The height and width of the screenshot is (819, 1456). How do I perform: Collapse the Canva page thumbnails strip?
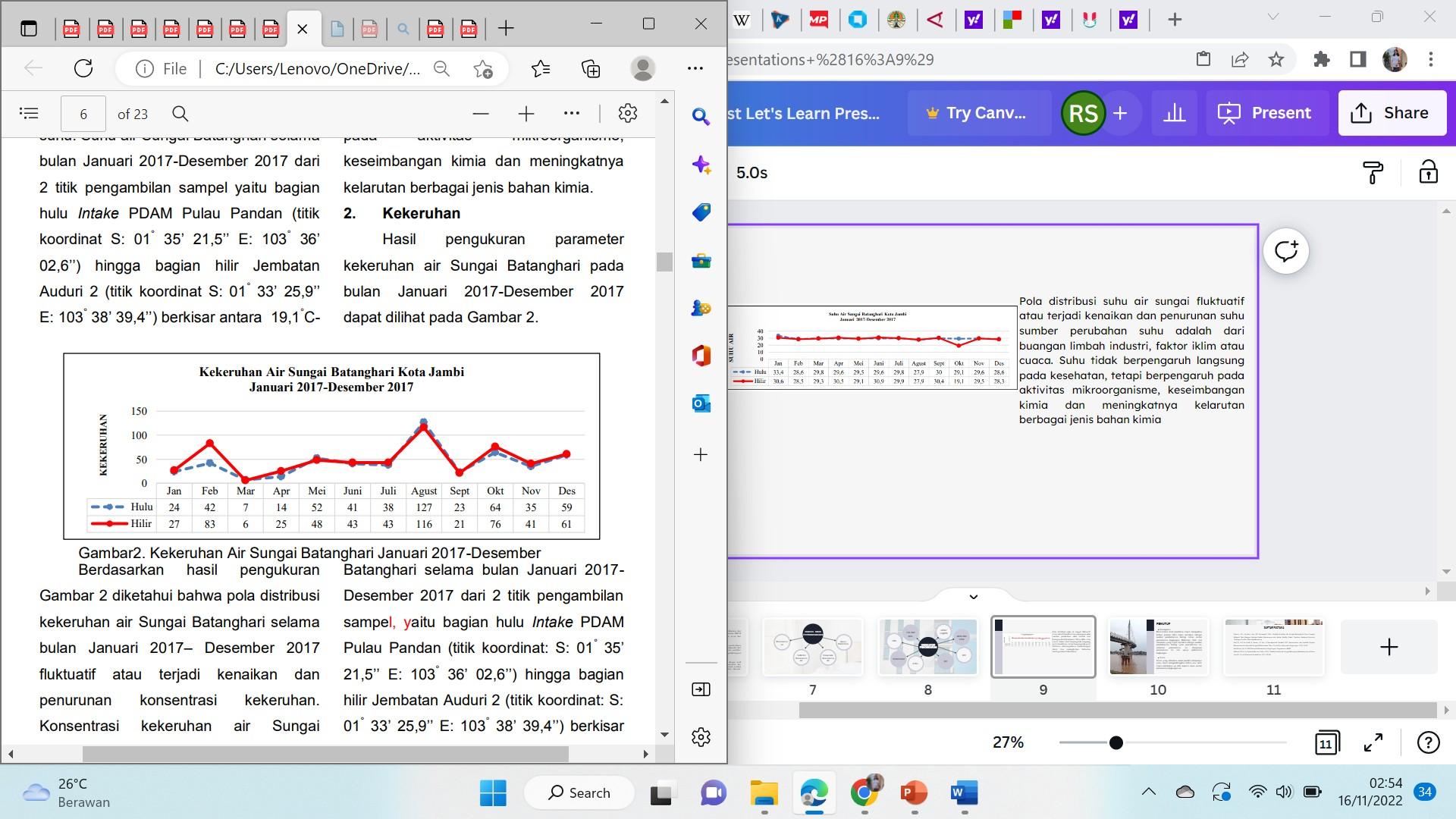point(974,597)
